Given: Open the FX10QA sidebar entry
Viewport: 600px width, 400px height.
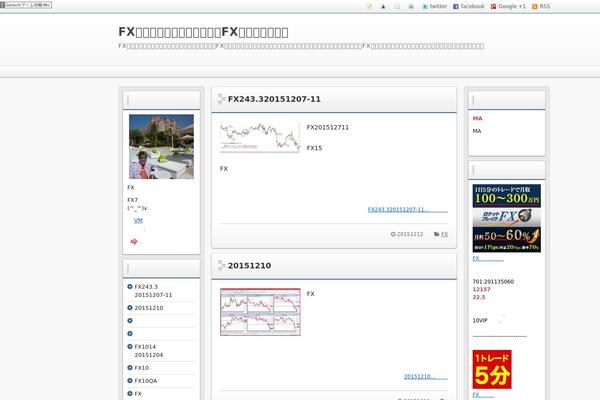Looking at the screenshot, I should click(146, 381).
